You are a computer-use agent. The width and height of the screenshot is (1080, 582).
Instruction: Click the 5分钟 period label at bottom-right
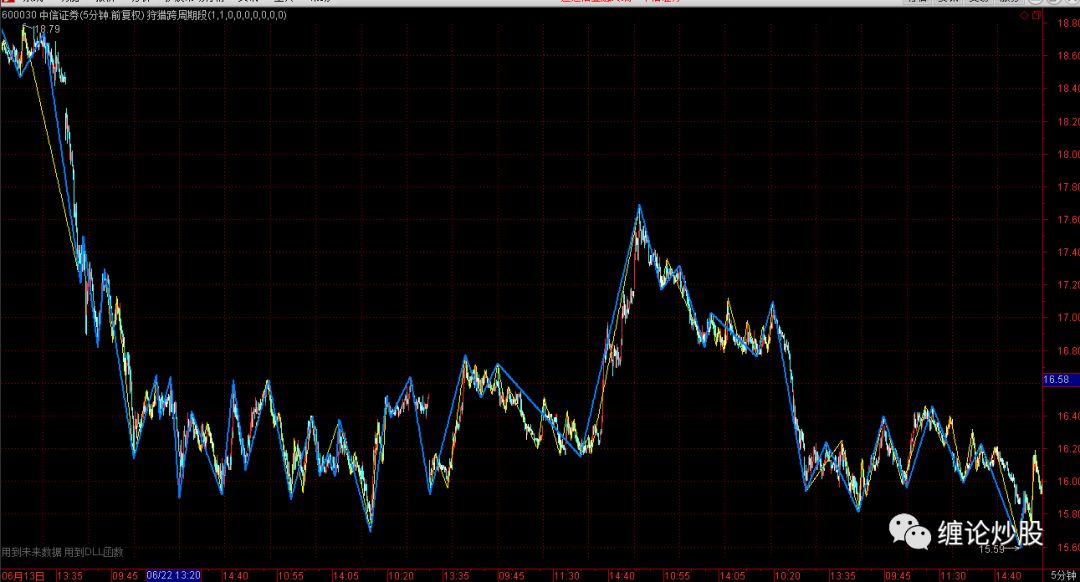(1064, 575)
